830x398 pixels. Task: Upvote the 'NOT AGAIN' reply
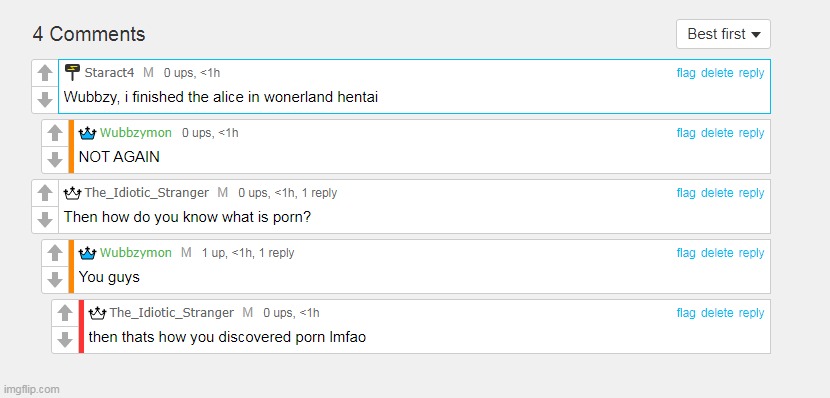point(55,133)
